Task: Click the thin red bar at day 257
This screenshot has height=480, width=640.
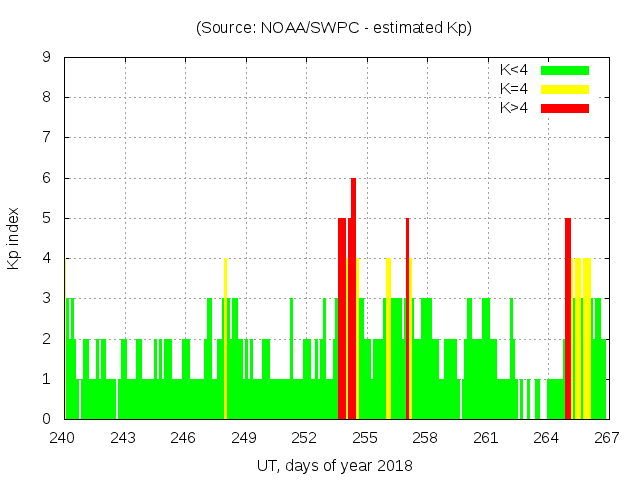Action: (407, 320)
